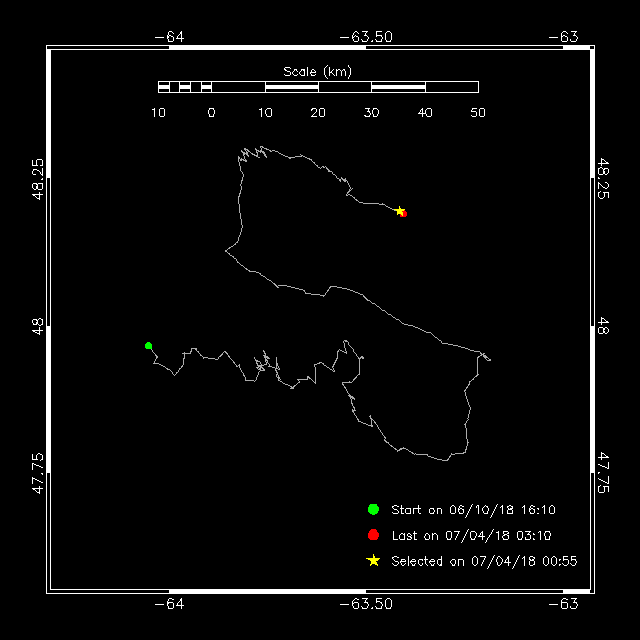Click the '0' label under scale bar
Image resolution: width=640 pixels, height=640 pixels.
(x=211, y=113)
